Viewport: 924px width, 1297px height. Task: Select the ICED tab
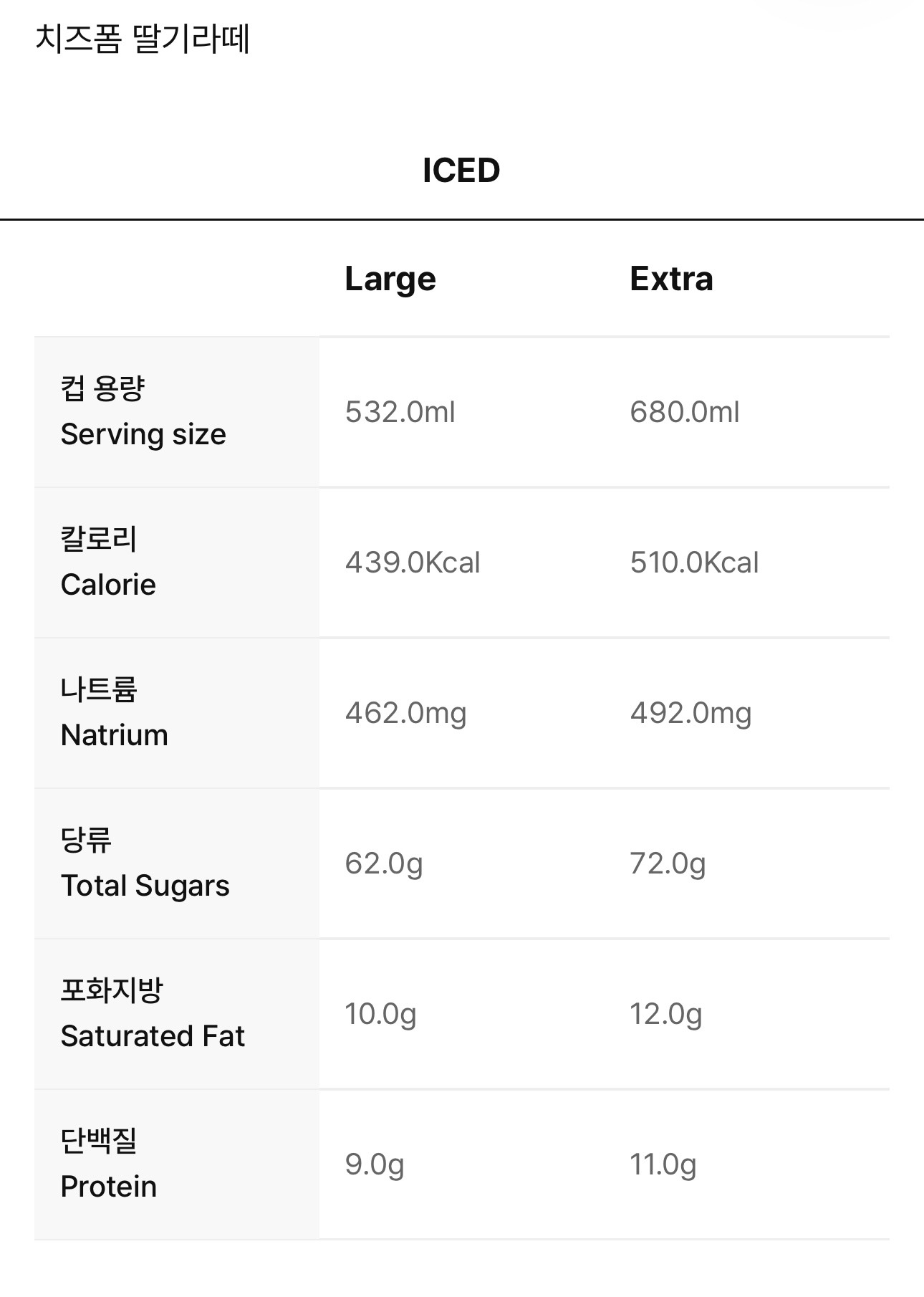(x=461, y=171)
